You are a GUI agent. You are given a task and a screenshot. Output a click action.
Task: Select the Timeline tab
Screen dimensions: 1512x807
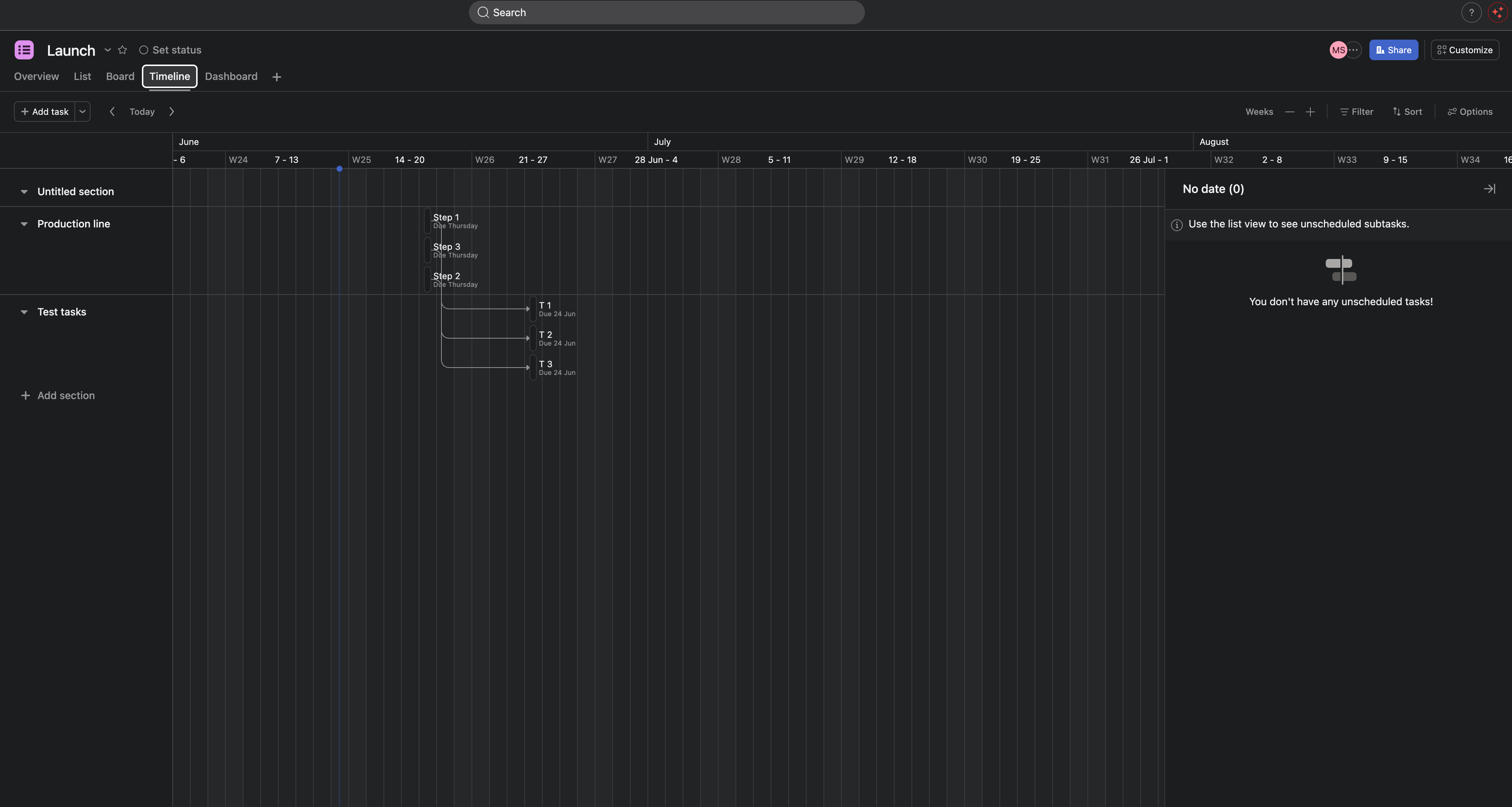tap(170, 76)
